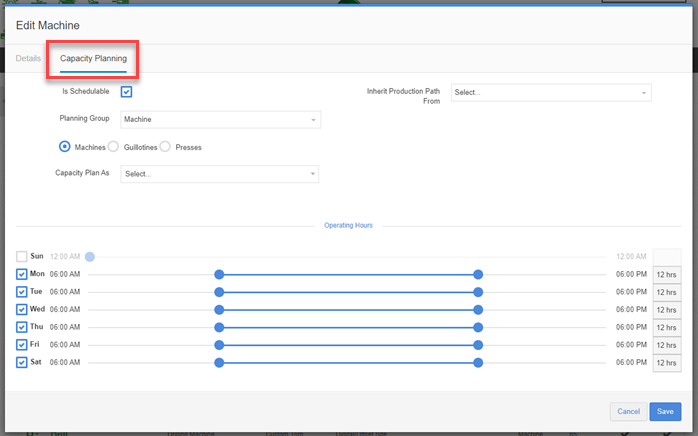Image resolution: width=698 pixels, height=436 pixels.
Task: Select the Machines radio button
Action: coord(65,147)
